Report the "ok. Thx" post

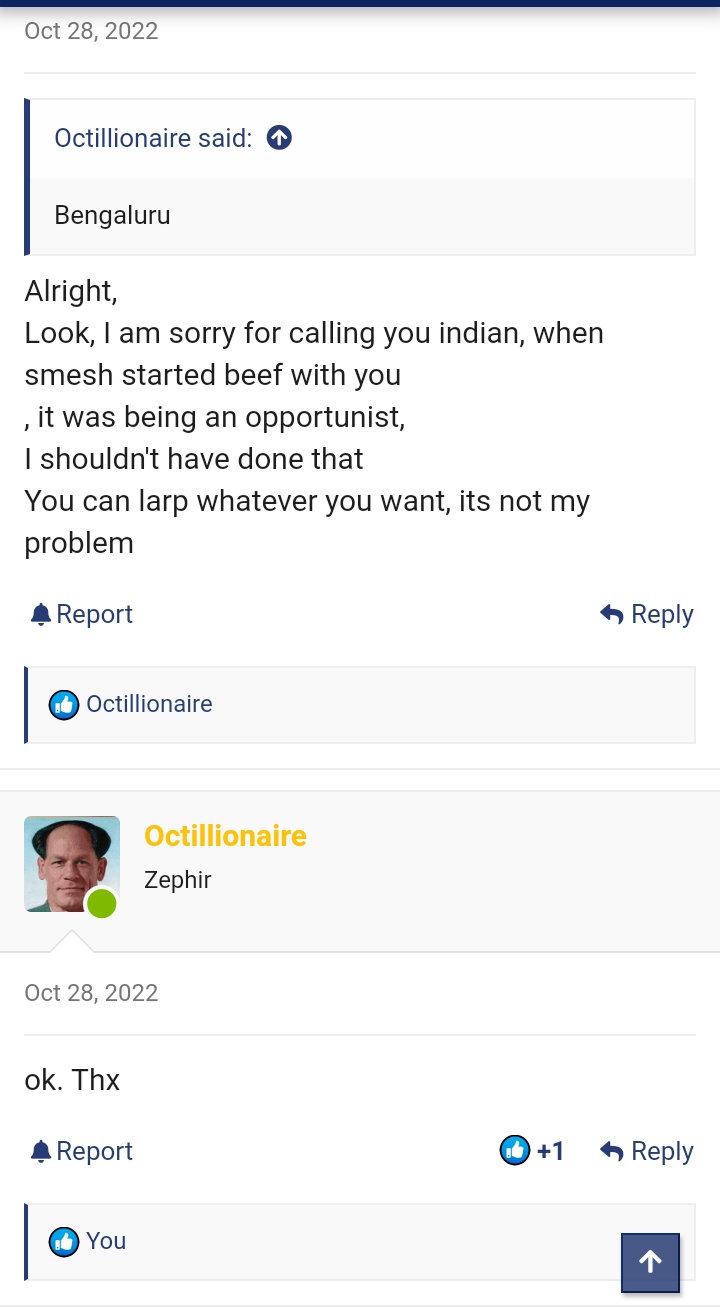[x=82, y=1151]
